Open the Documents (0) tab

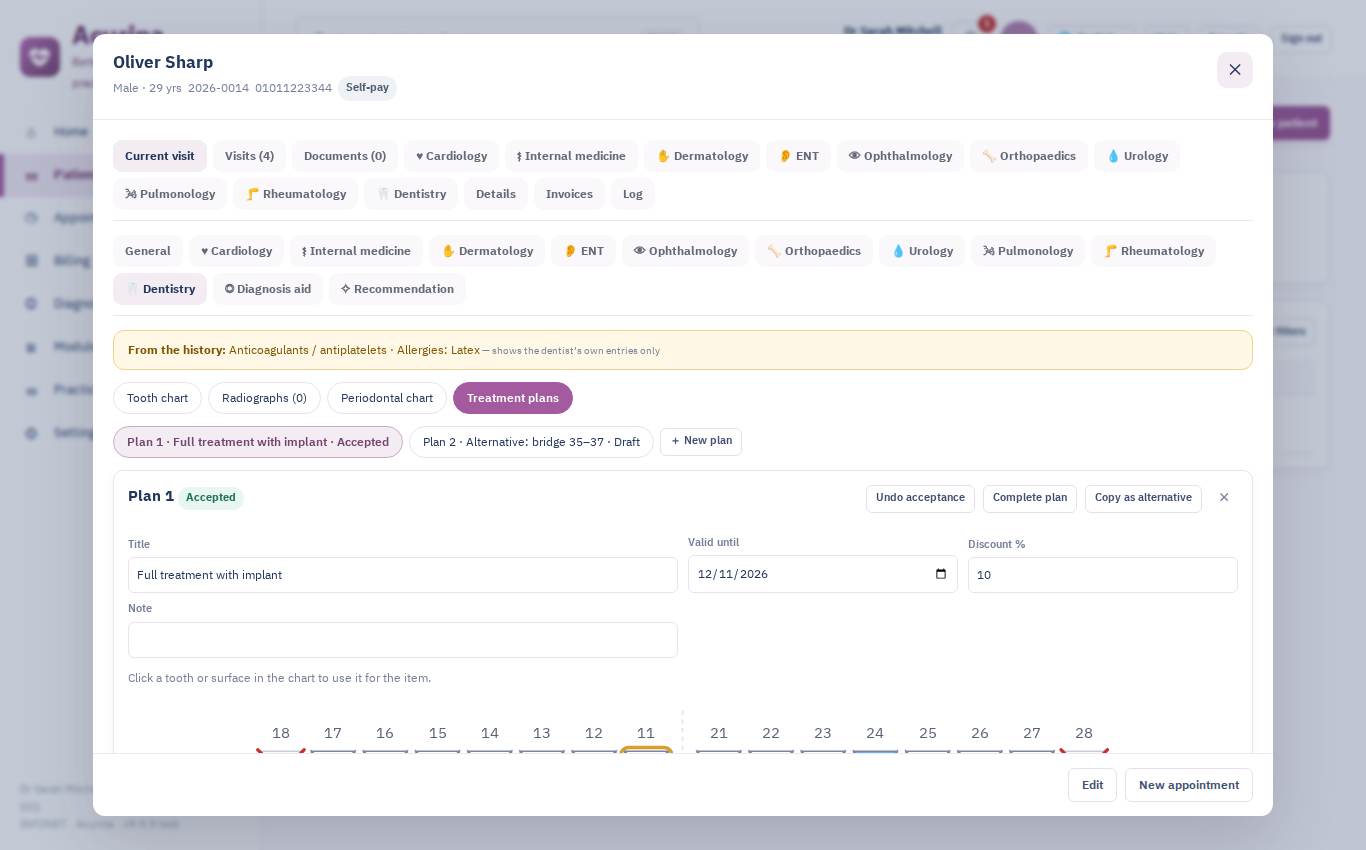(345, 156)
